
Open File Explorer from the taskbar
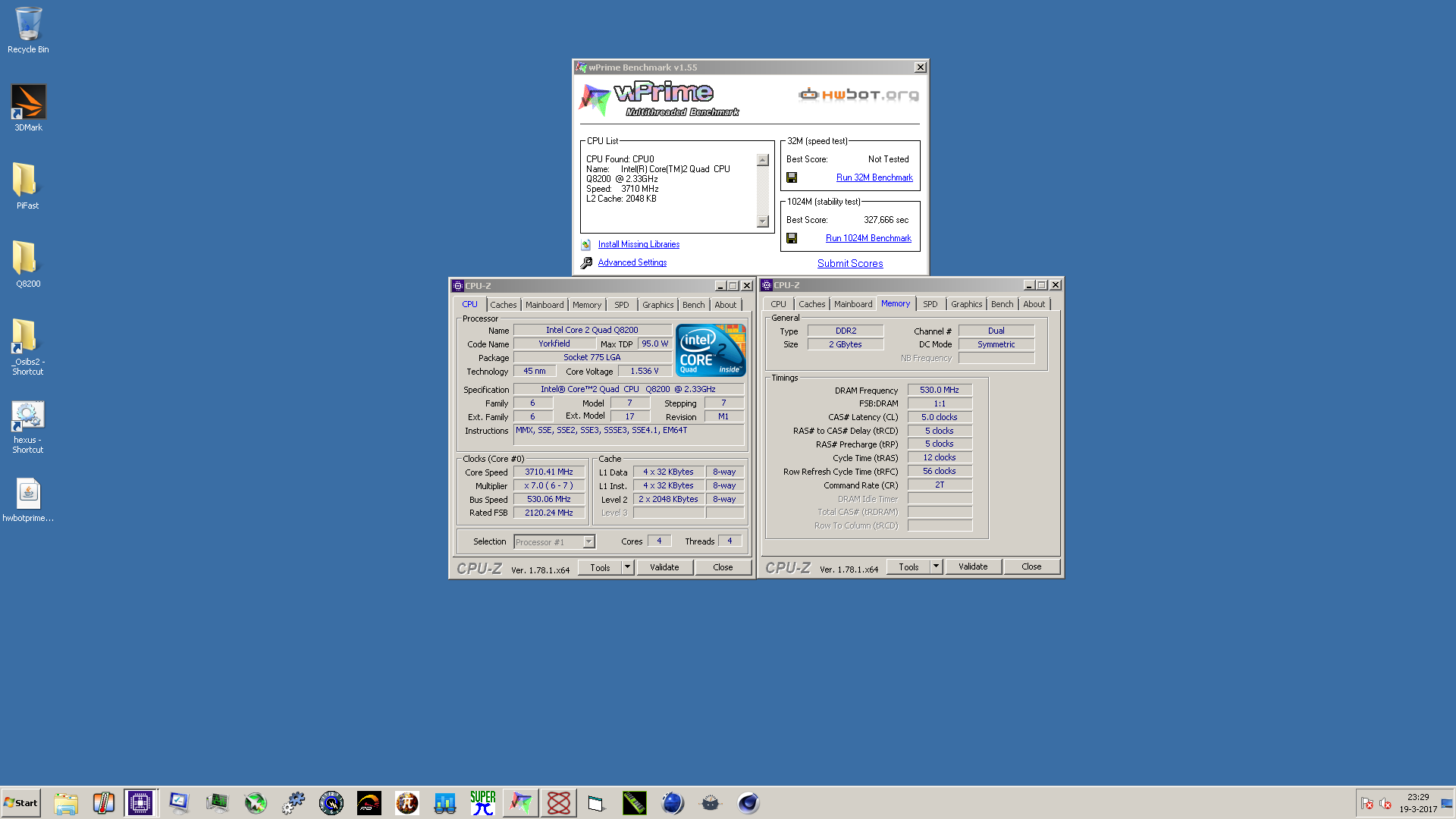(x=66, y=803)
